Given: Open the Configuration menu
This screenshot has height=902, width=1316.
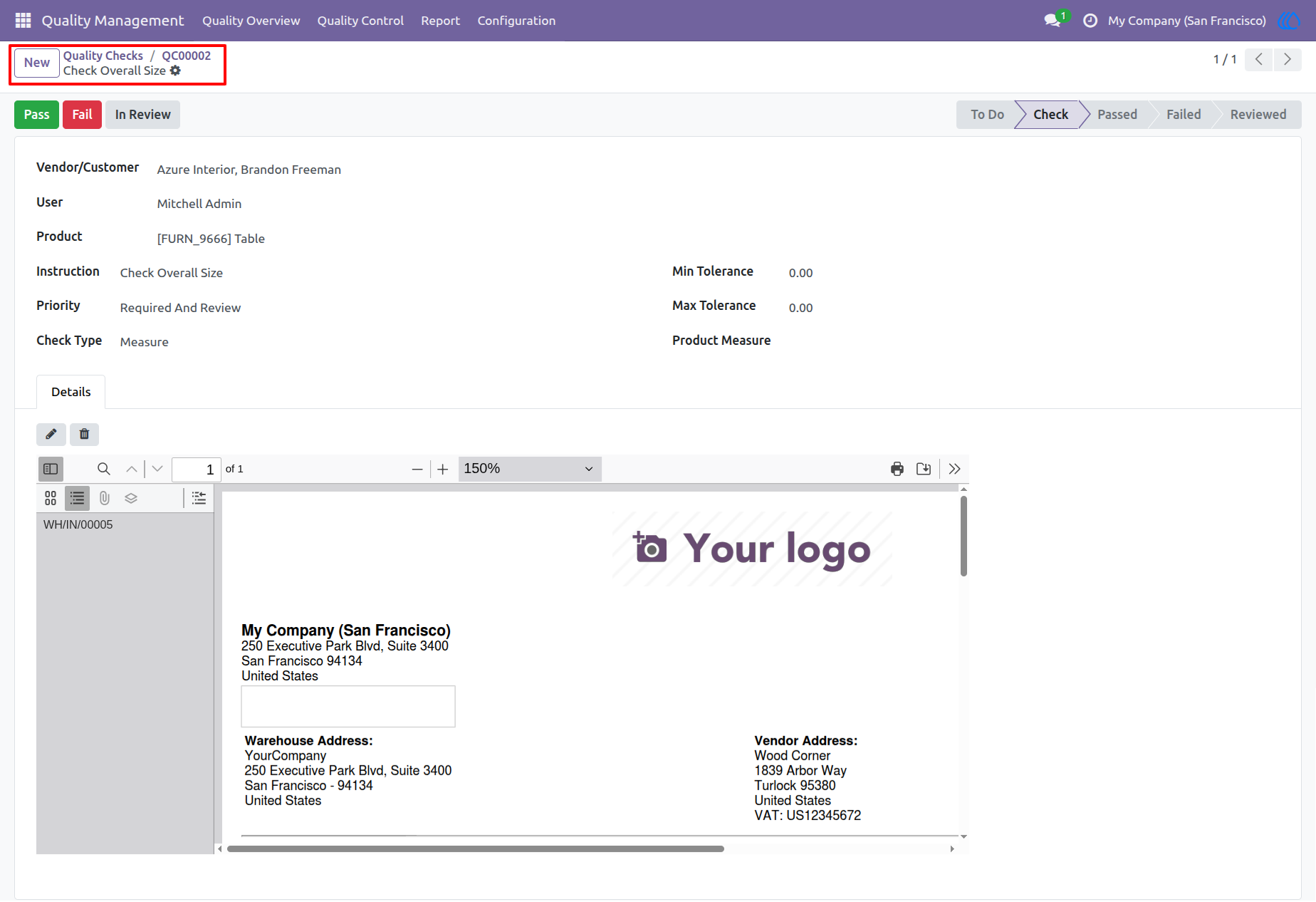Looking at the screenshot, I should [516, 21].
